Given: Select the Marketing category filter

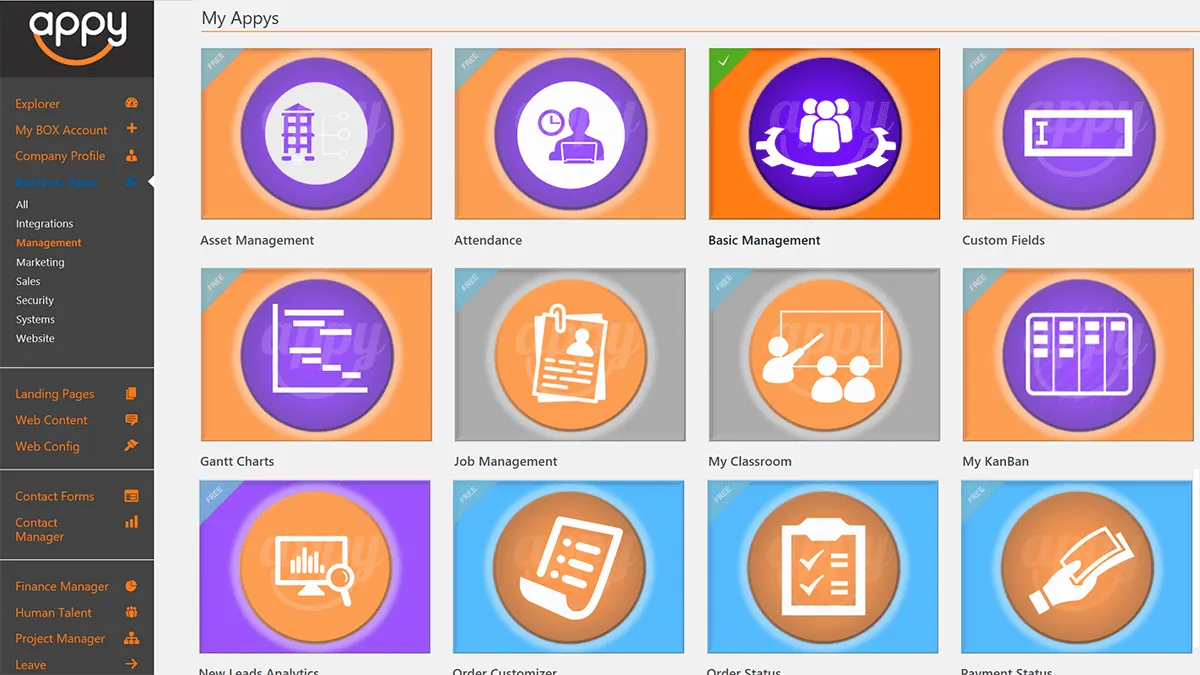Looking at the screenshot, I should point(40,262).
